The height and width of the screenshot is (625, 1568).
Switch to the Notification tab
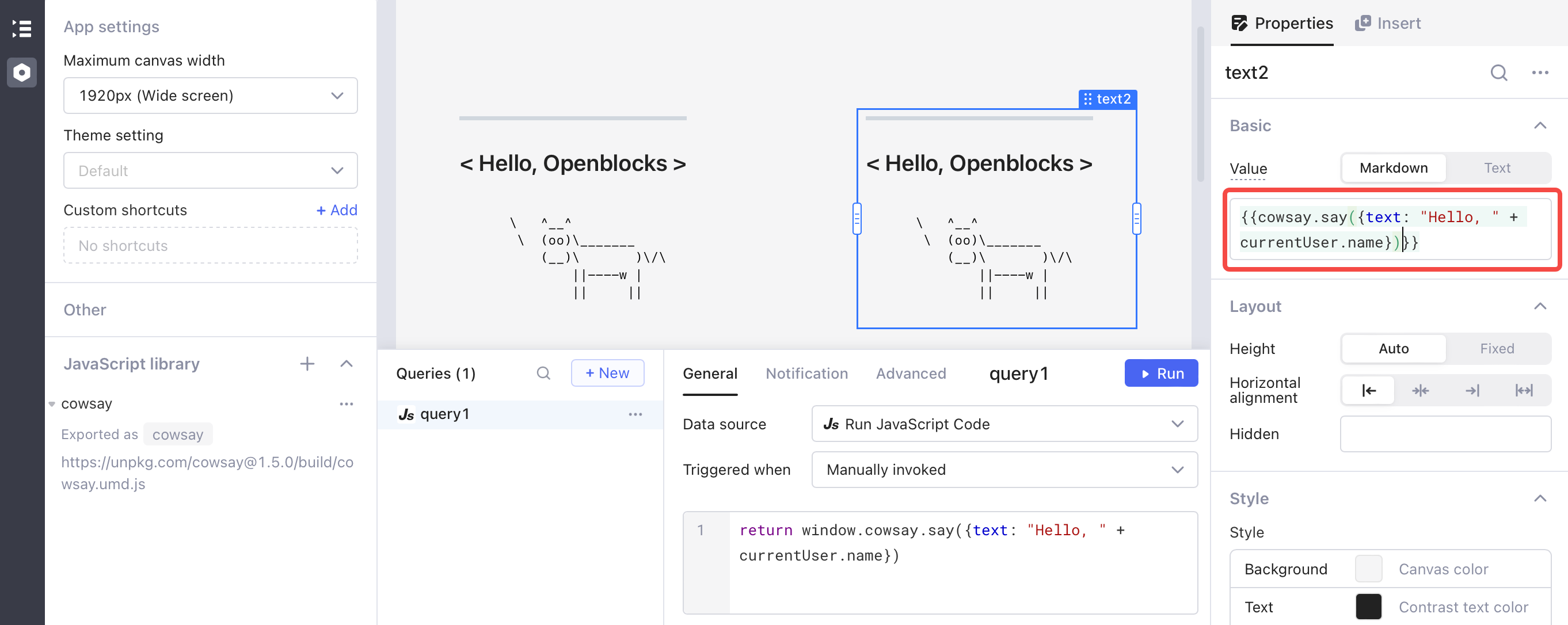click(x=806, y=374)
